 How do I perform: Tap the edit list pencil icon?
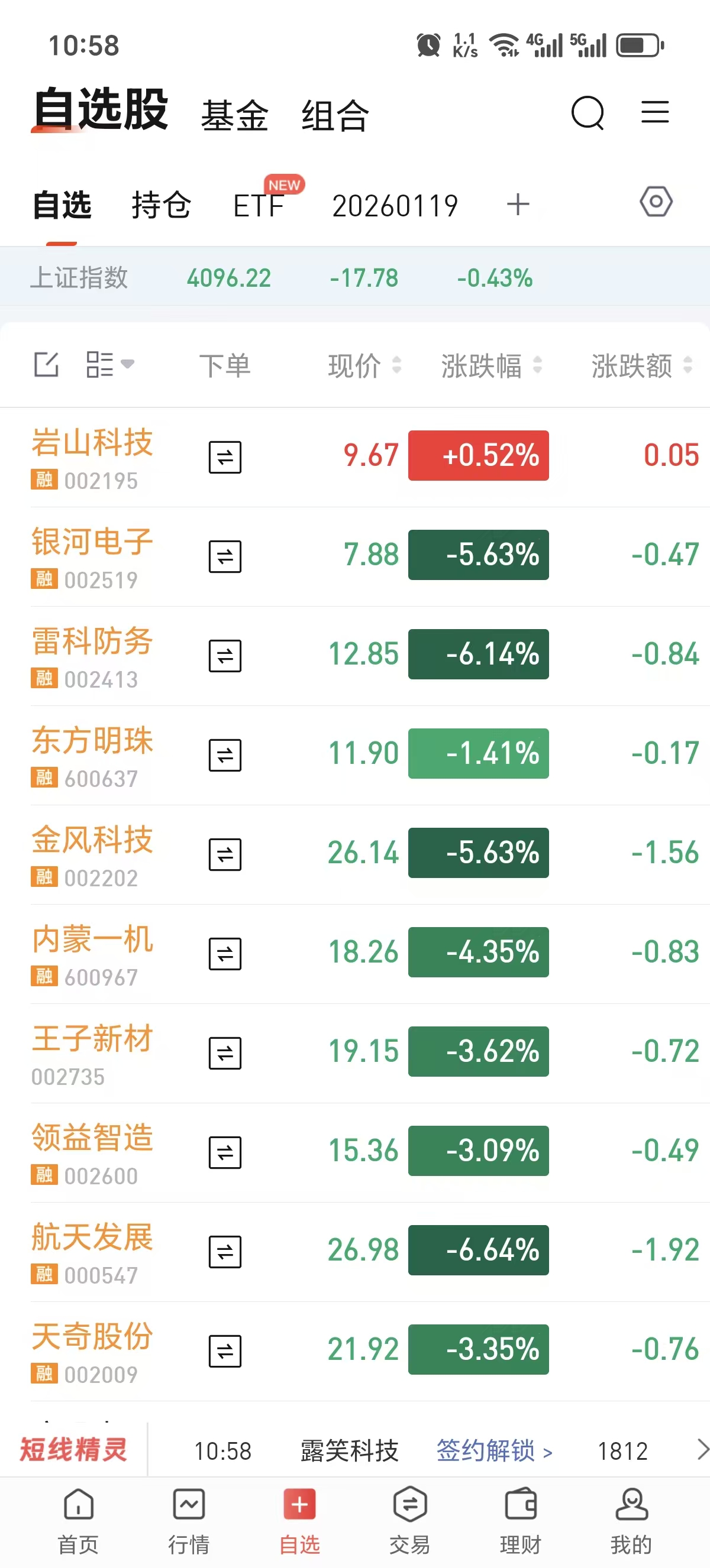click(x=46, y=365)
